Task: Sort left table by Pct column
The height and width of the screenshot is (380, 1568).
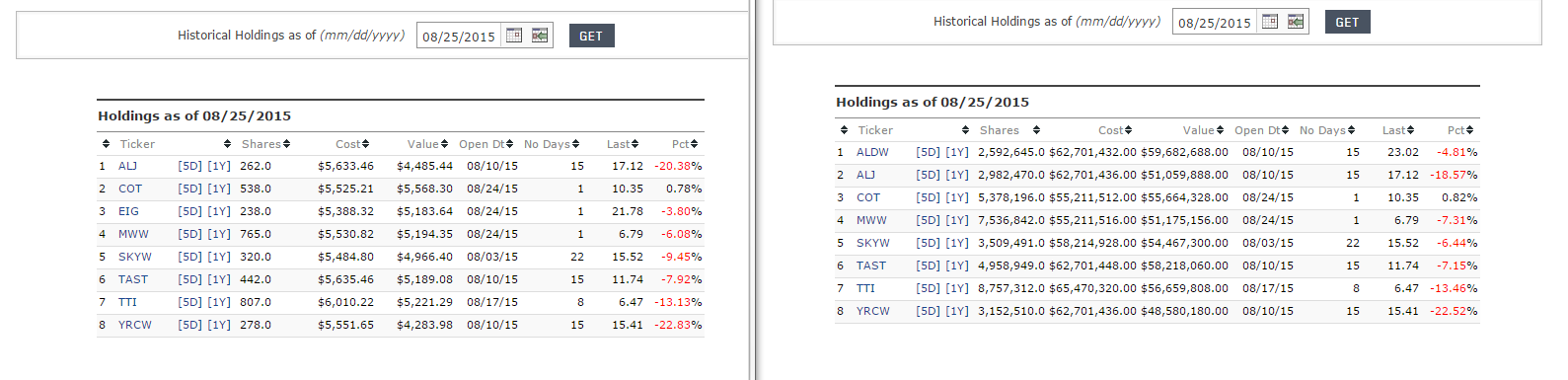Action: [x=685, y=144]
